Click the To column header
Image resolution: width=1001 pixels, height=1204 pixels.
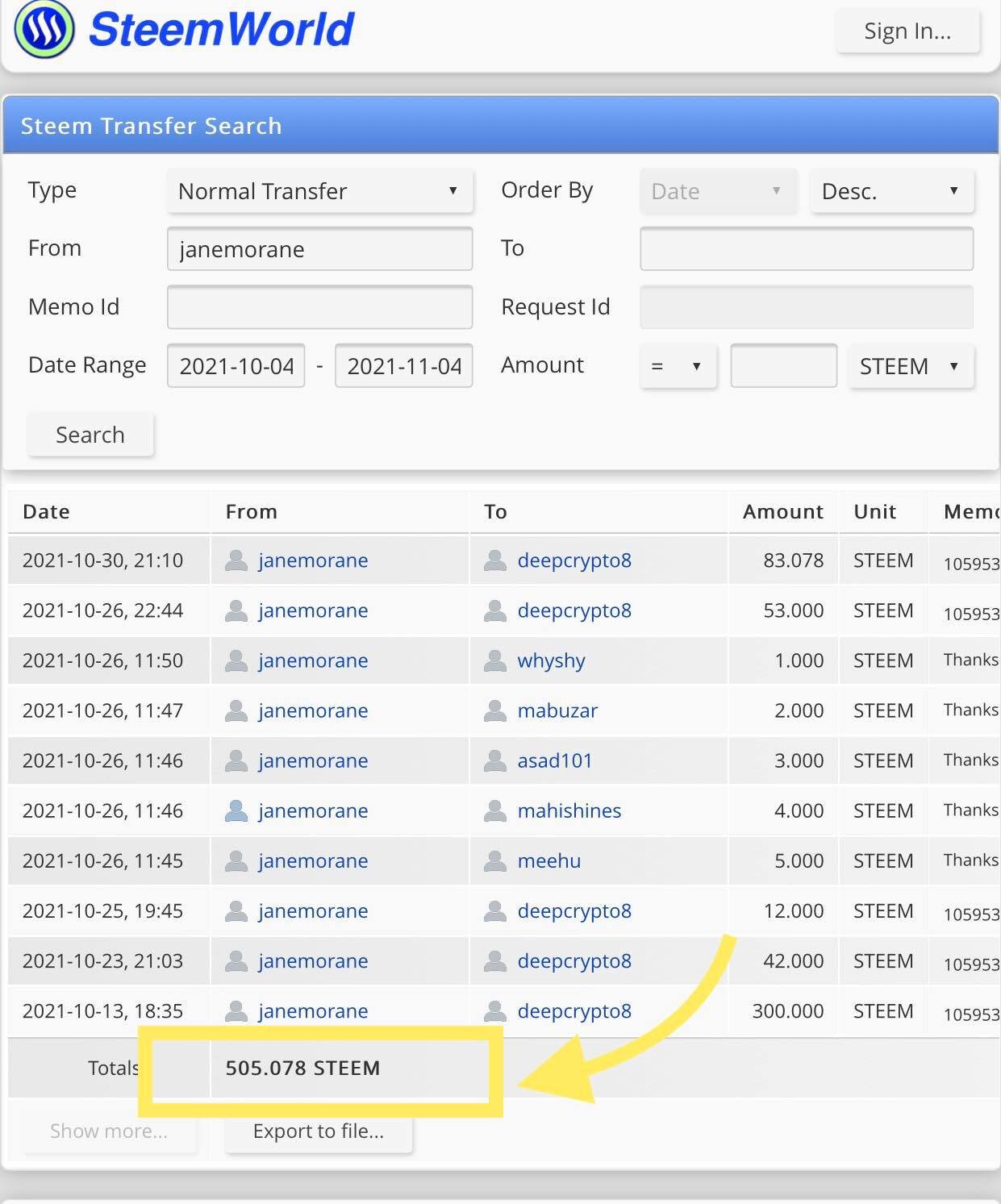pyautogui.click(x=495, y=511)
